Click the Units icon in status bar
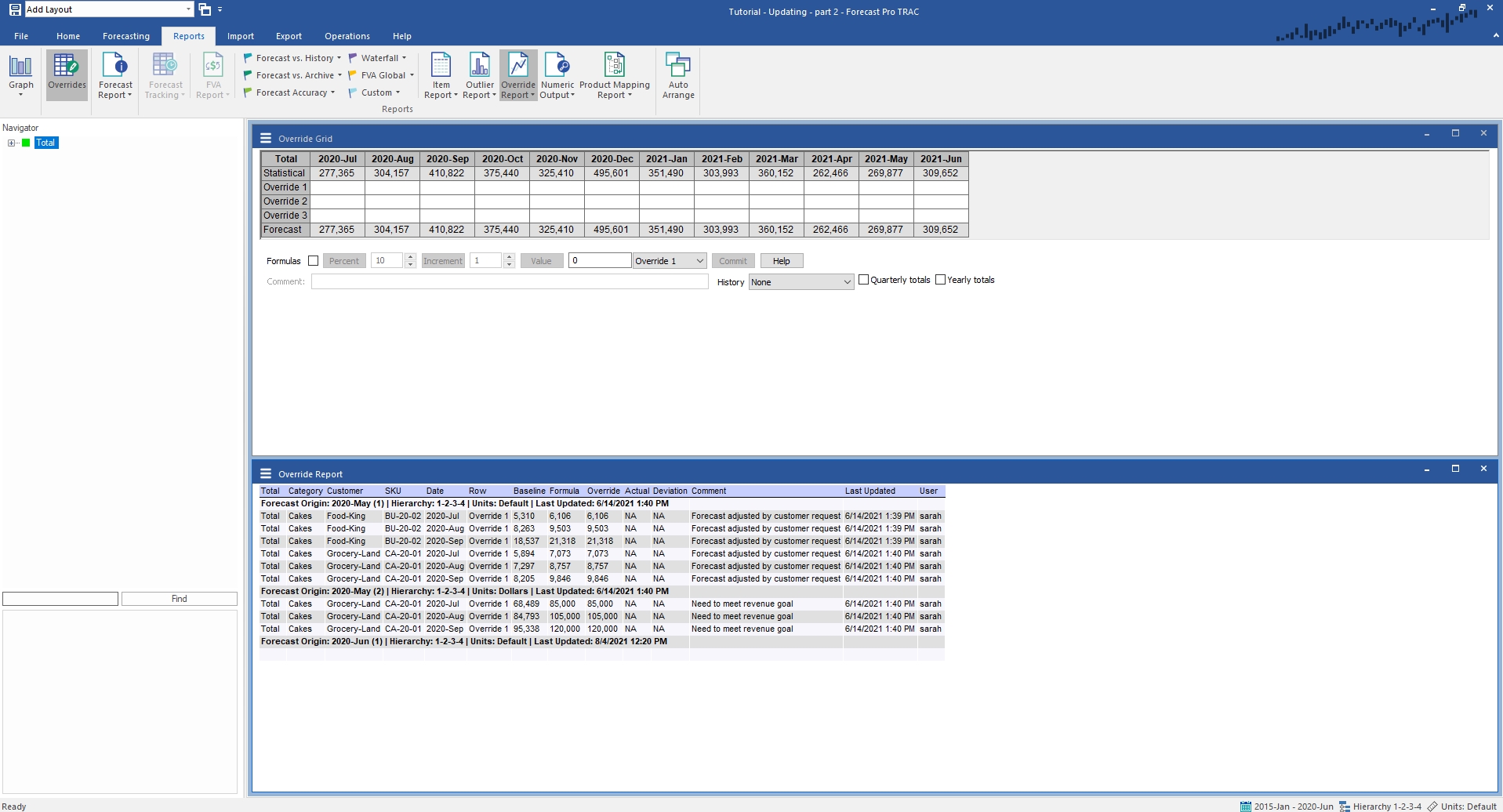This screenshot has height=812, width=1503. click(x=1432, y=806)
